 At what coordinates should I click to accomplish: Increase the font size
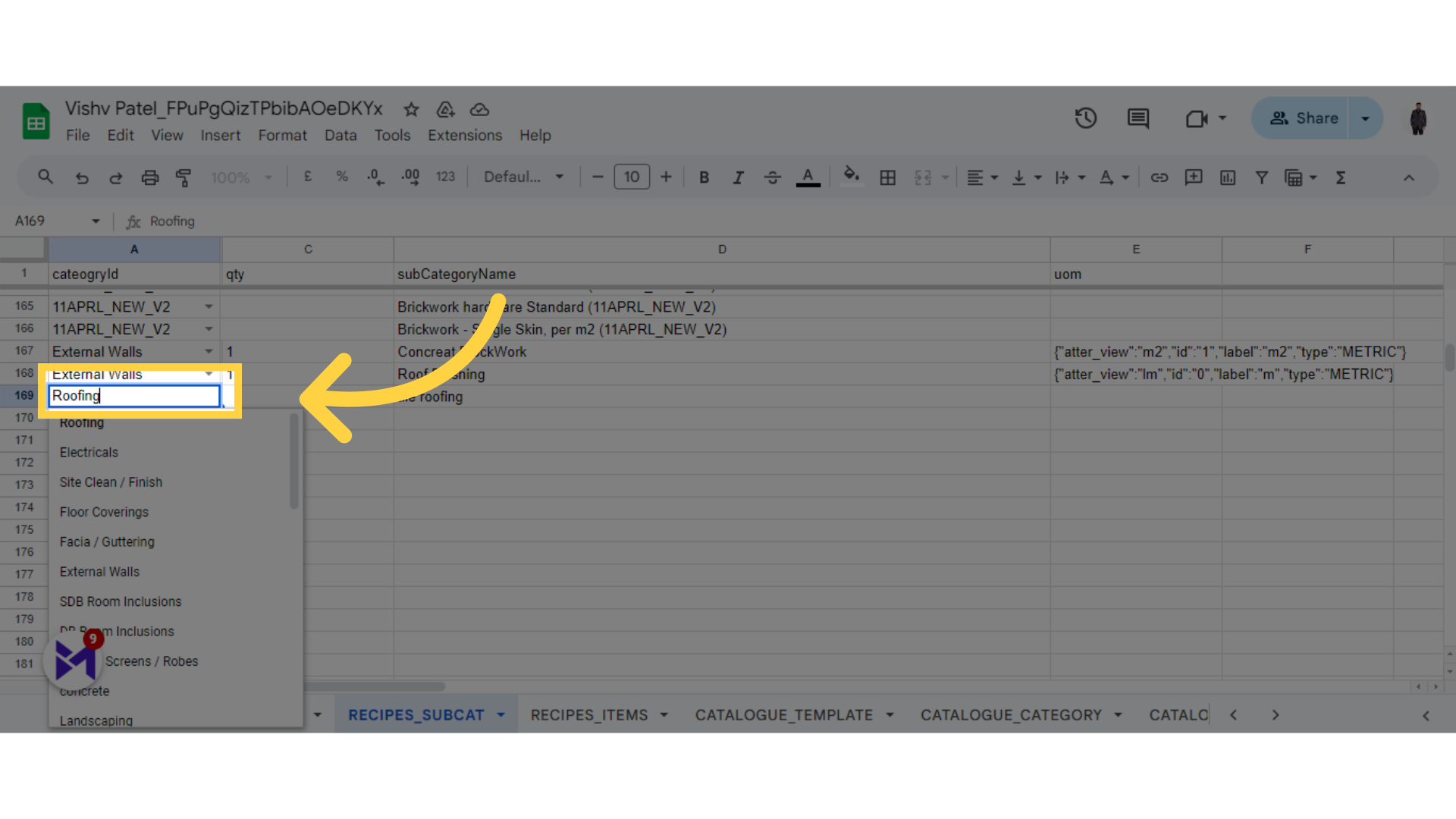[666, 177]
